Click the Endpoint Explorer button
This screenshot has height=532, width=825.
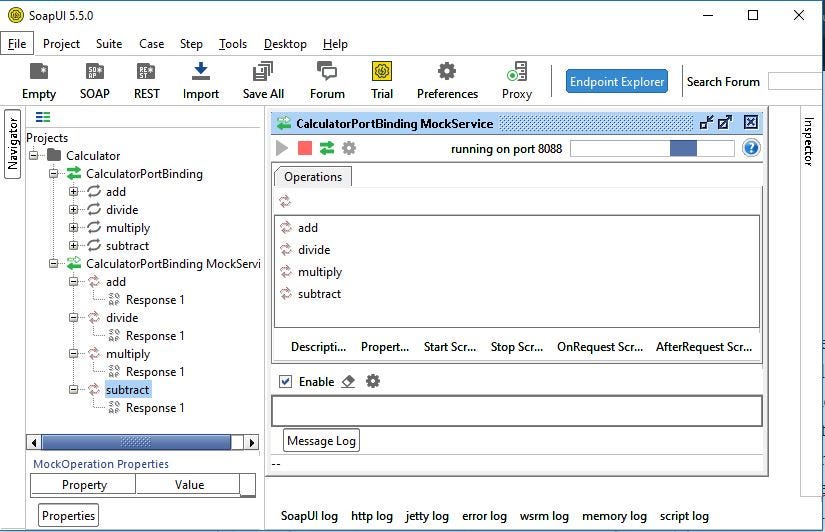pyautogui.click(x=617, y=82)
